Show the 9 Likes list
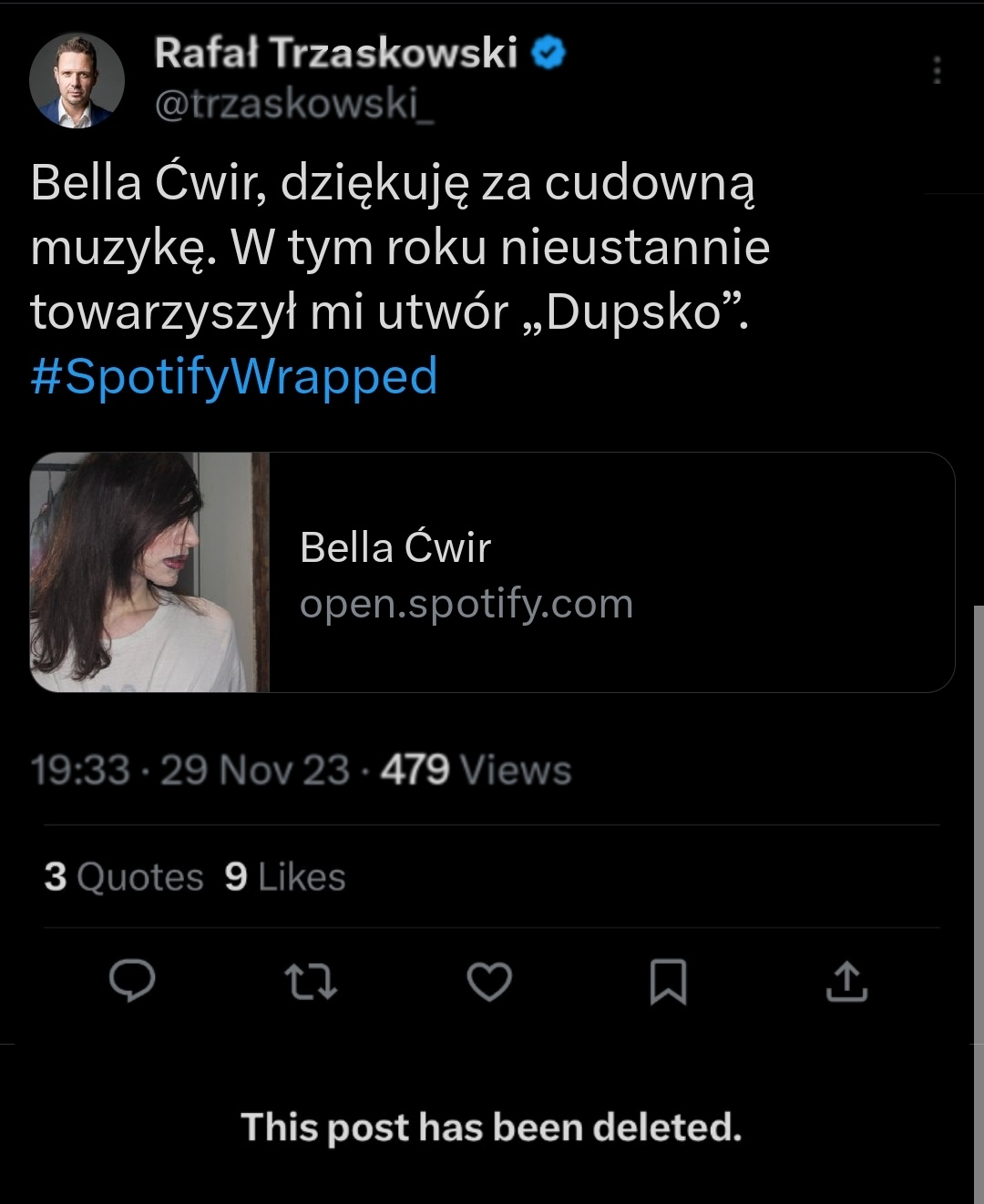The height and width of the screenshot is (1204, 984). 285,877
